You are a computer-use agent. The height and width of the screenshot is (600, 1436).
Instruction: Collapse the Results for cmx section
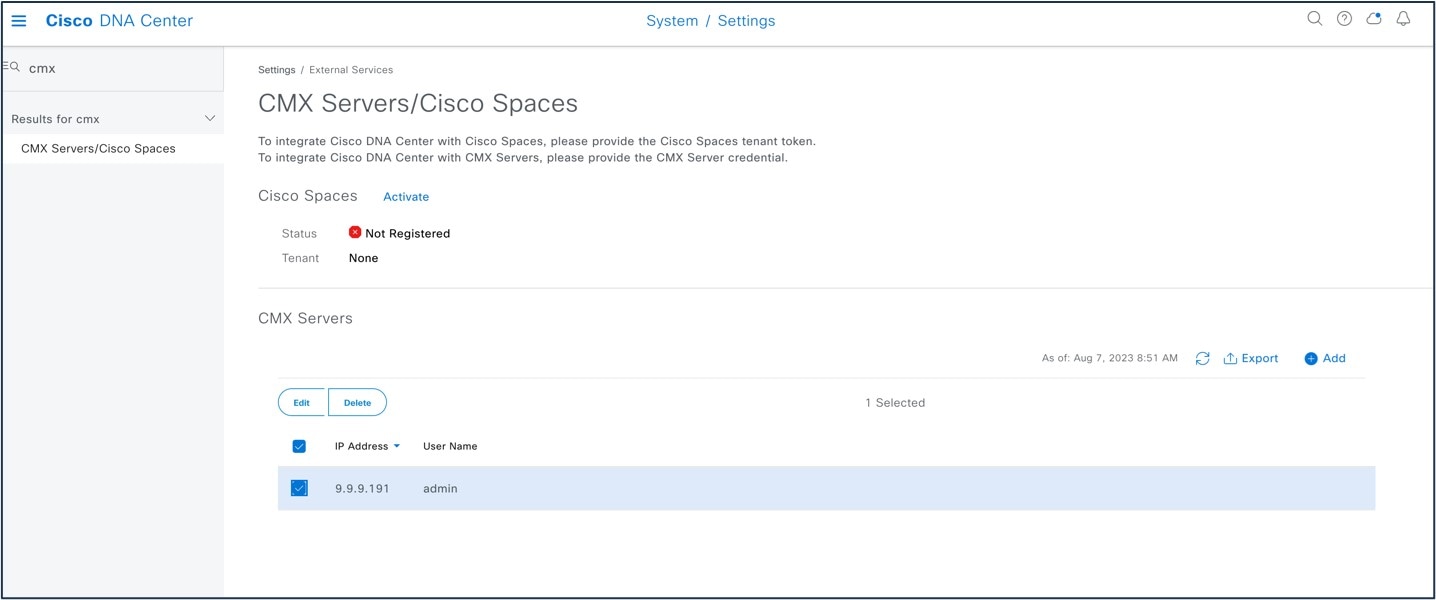coord(210,119)
